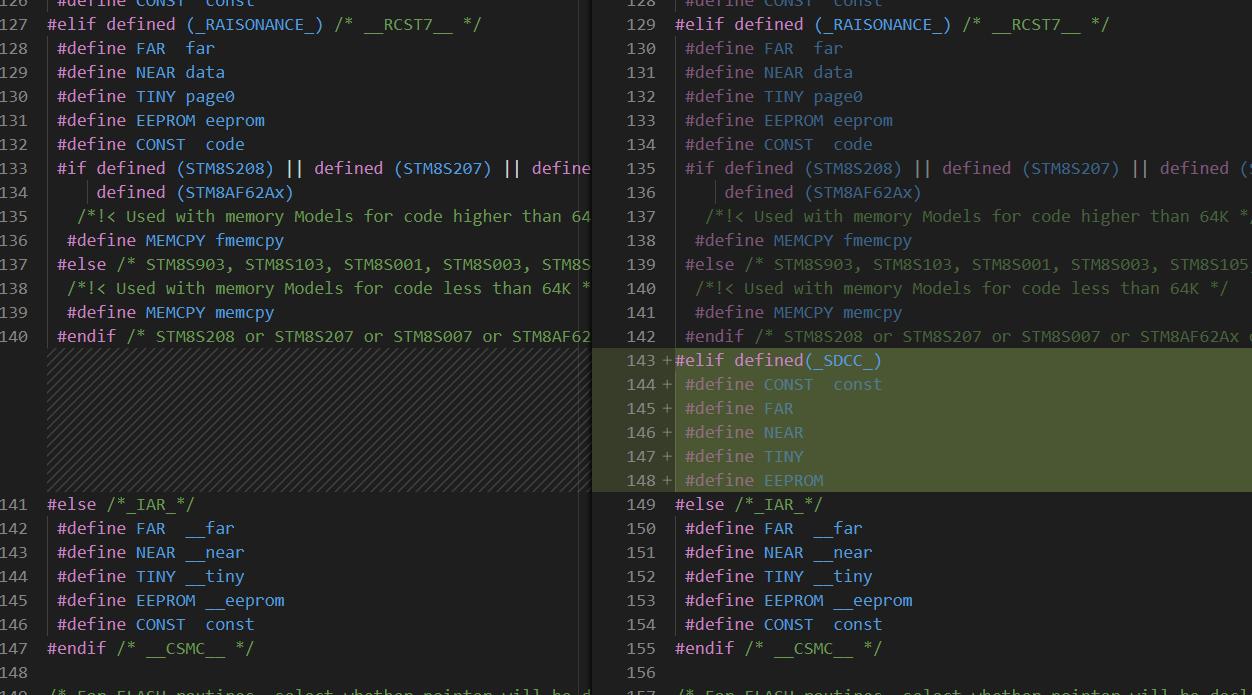Click the '+' marker beside added line 143
Viewport: 1252px width, 695px height.
pyautogui.click(x=667, y=360)
